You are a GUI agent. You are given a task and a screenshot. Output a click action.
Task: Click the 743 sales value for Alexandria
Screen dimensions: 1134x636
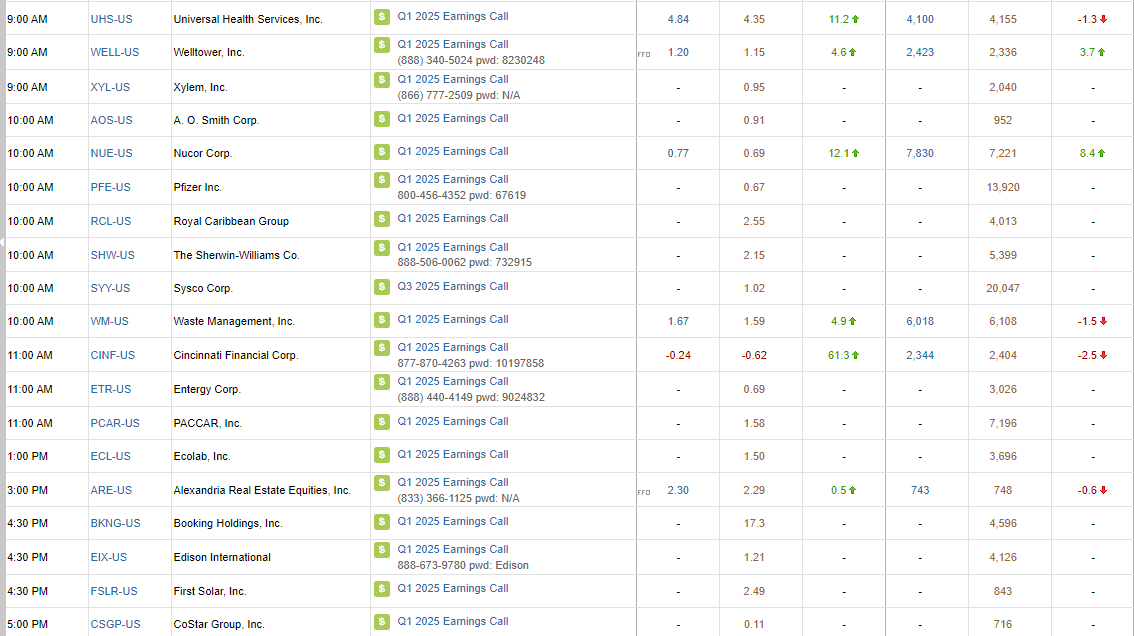click(920, 491)
